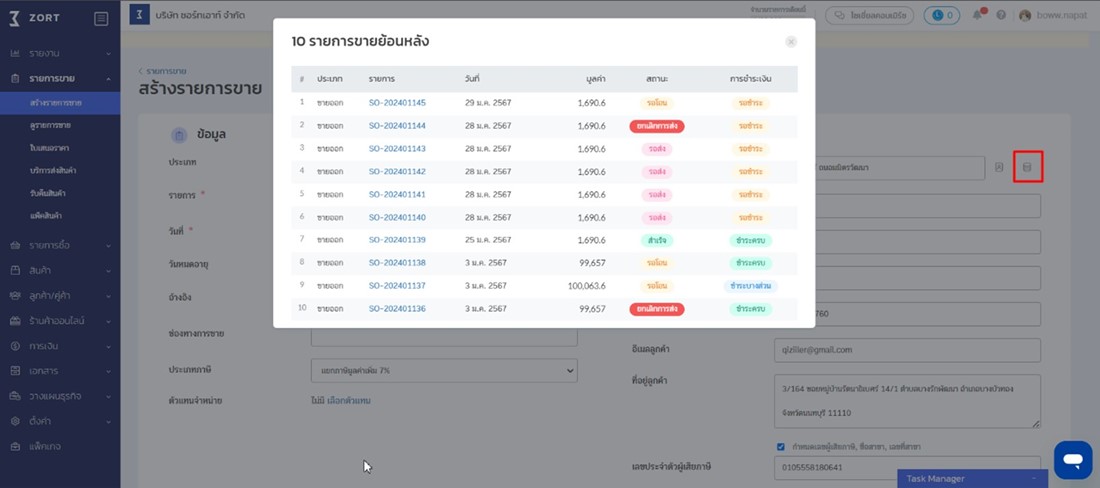Click the customer contact book icon
The image size is (1100, 488).
(x=999, y=167)
